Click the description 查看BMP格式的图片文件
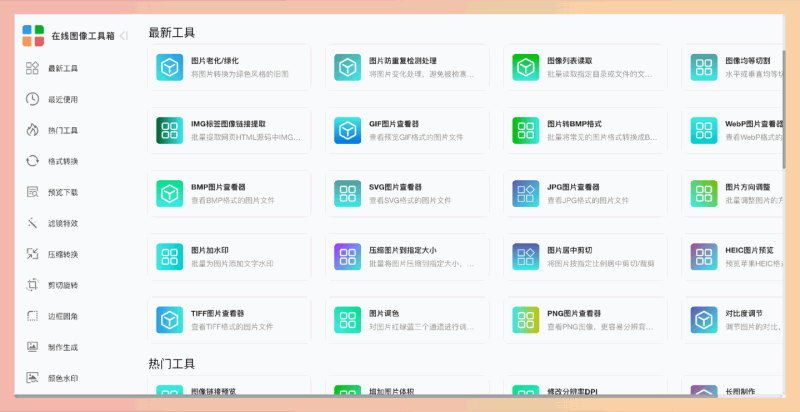This screenshot has width=800, height=412. 233,200
